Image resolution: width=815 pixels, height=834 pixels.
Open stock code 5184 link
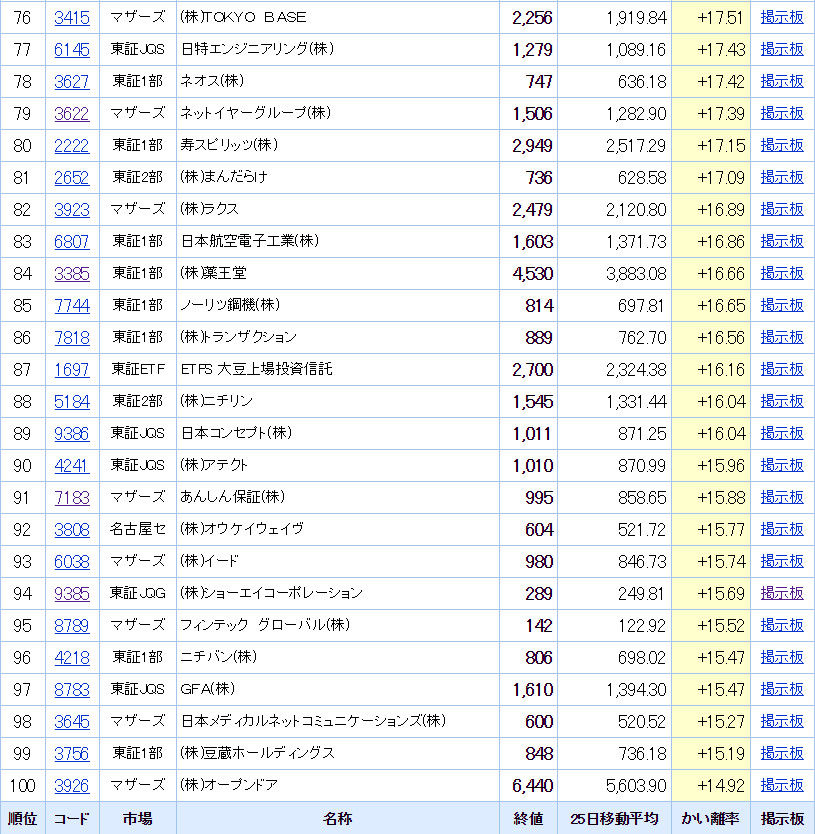click(x=72, y=402)
